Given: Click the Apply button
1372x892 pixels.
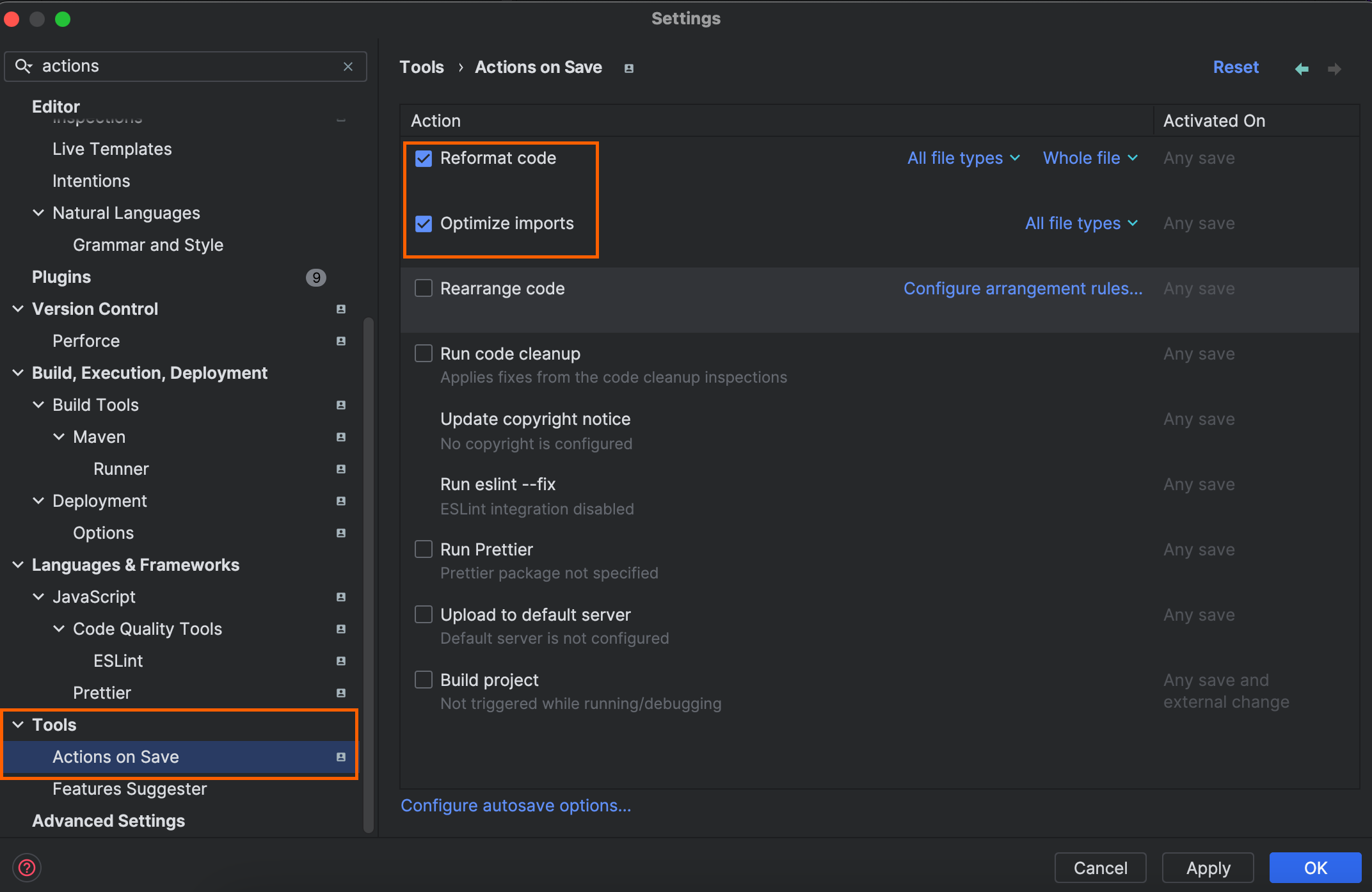Looking at the screenshot, I should click(x=1208, y=868).
